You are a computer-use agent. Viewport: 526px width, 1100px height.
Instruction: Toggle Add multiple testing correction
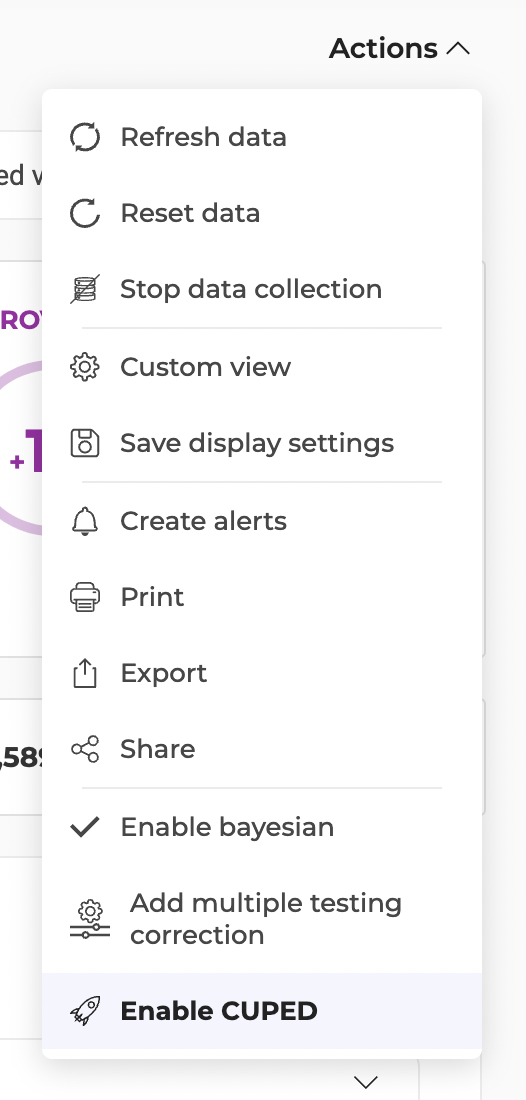[x=262, y=919]
